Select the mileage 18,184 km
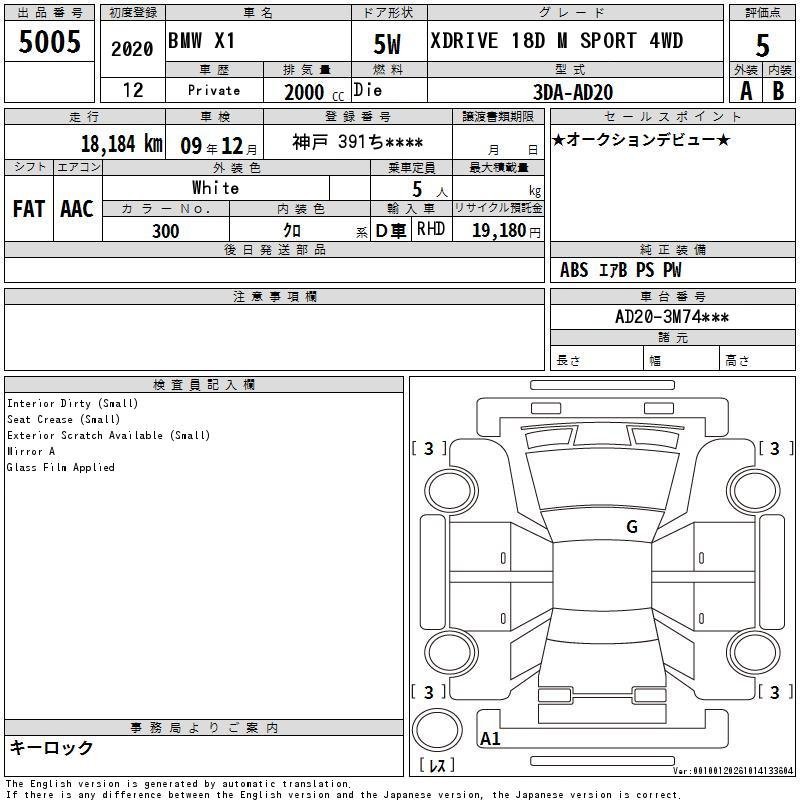This screenshot has width=800, height=800. coord(121,143)
